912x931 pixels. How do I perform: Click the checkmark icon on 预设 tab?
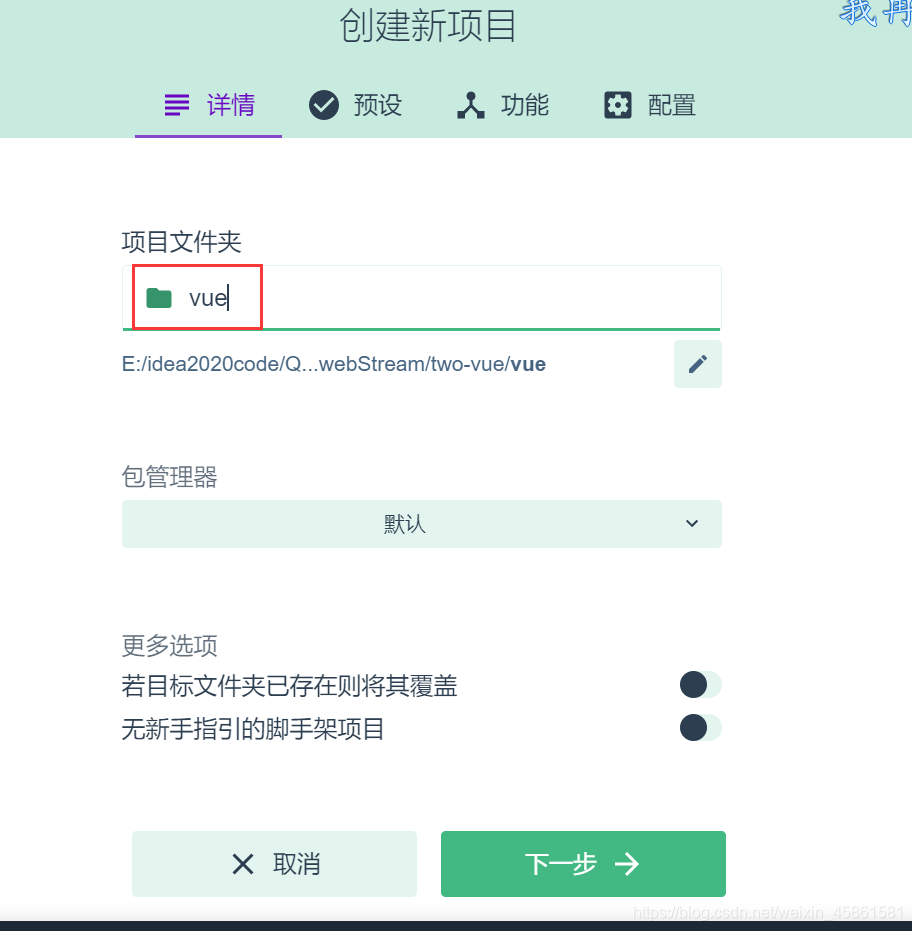(x=322, y=103)
